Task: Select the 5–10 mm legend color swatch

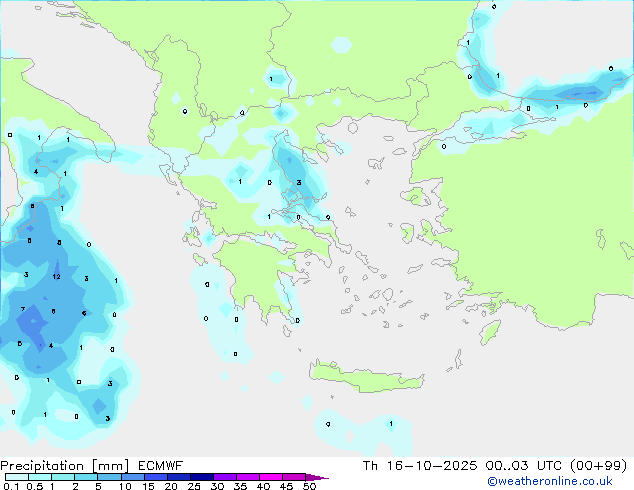Action: 109,477
